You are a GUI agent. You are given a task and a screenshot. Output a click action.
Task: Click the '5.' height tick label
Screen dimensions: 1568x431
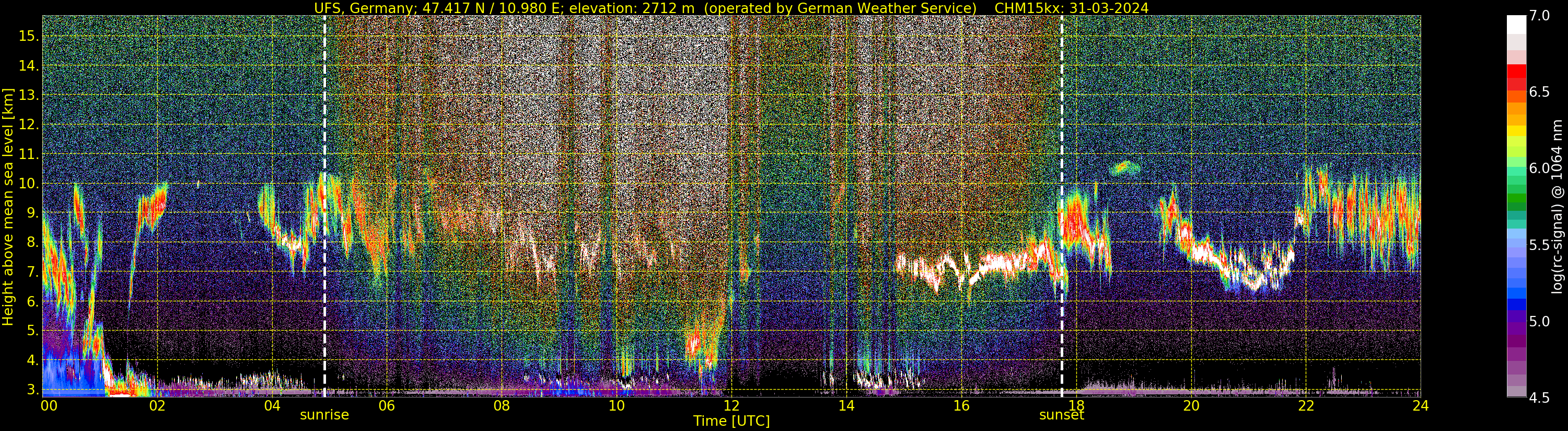(x=32, y=331)
